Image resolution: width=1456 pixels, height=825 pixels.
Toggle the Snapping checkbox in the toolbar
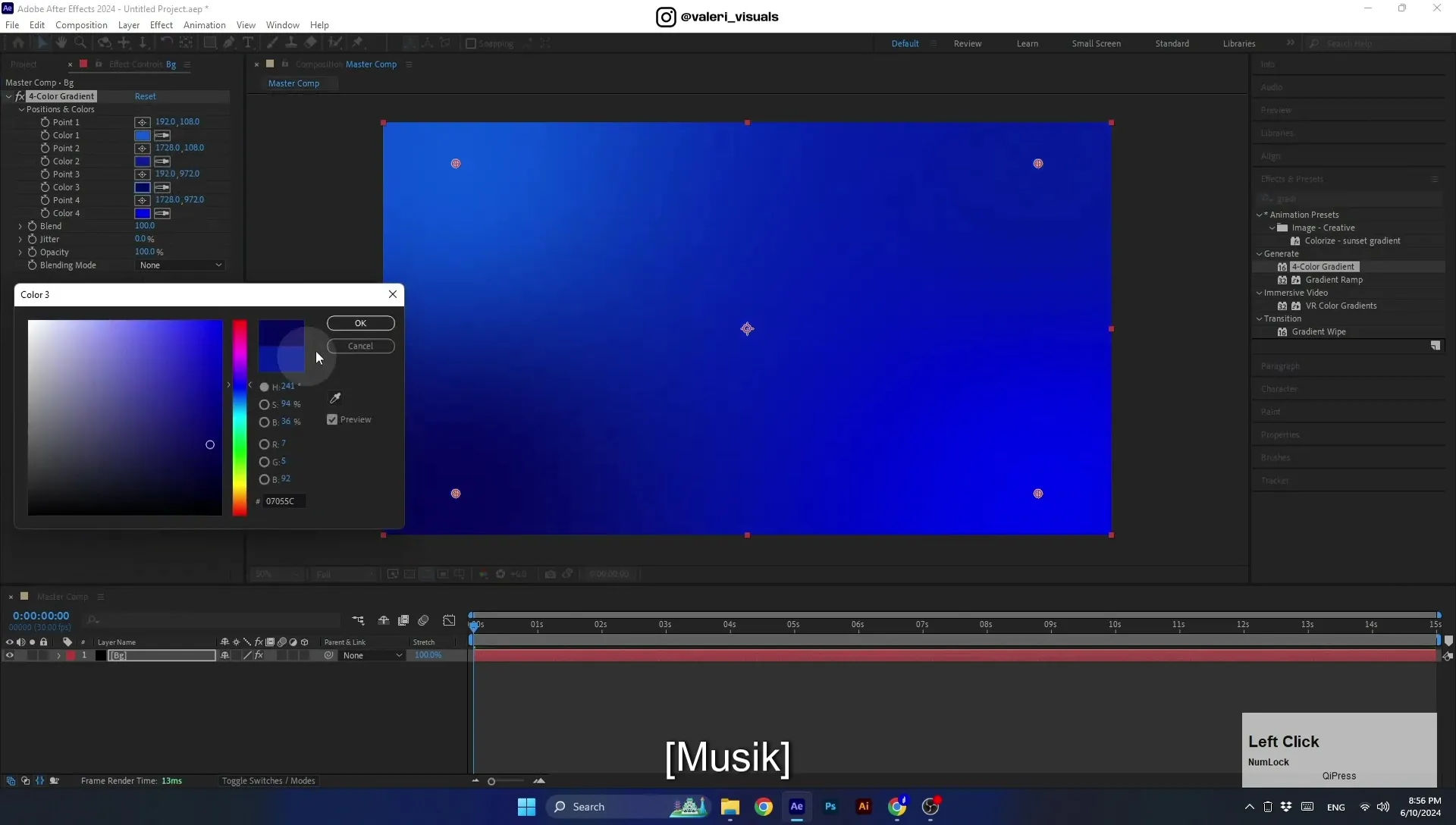[x=470, y=43]
